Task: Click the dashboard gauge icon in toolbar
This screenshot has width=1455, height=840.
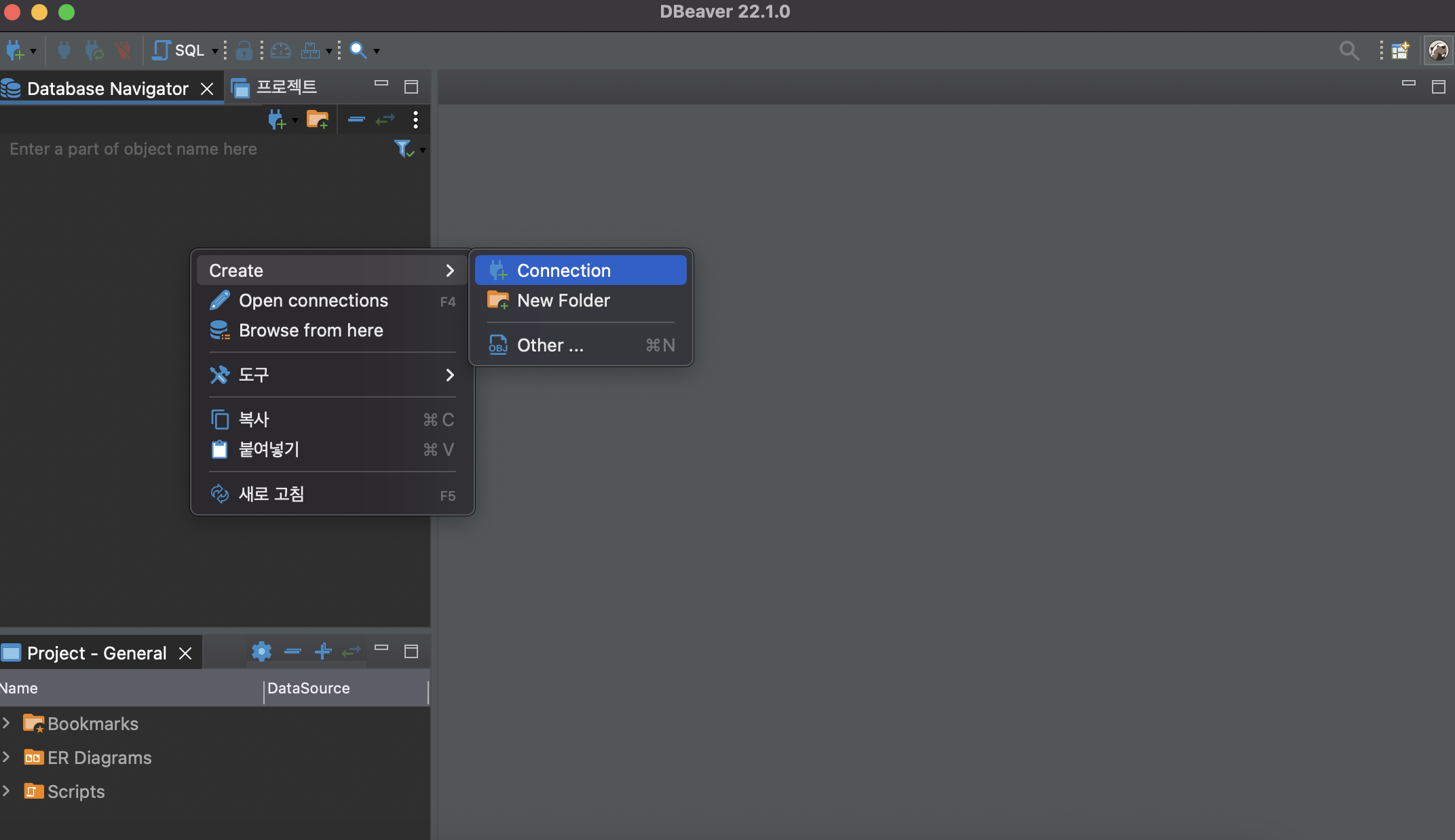Action: (x=280, y=50)
